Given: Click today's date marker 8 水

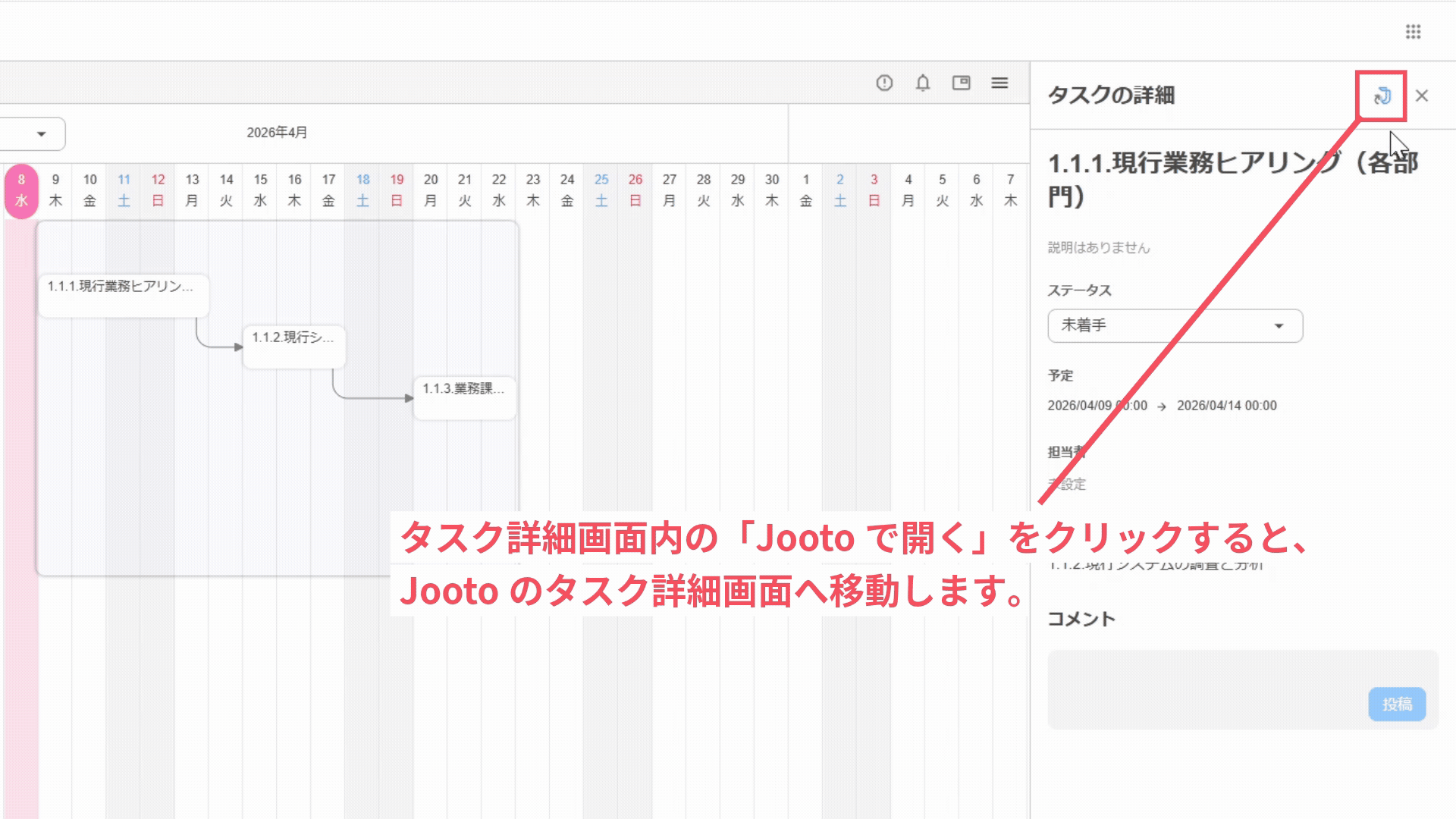Looking at the screenshot, I should (21, 190).
